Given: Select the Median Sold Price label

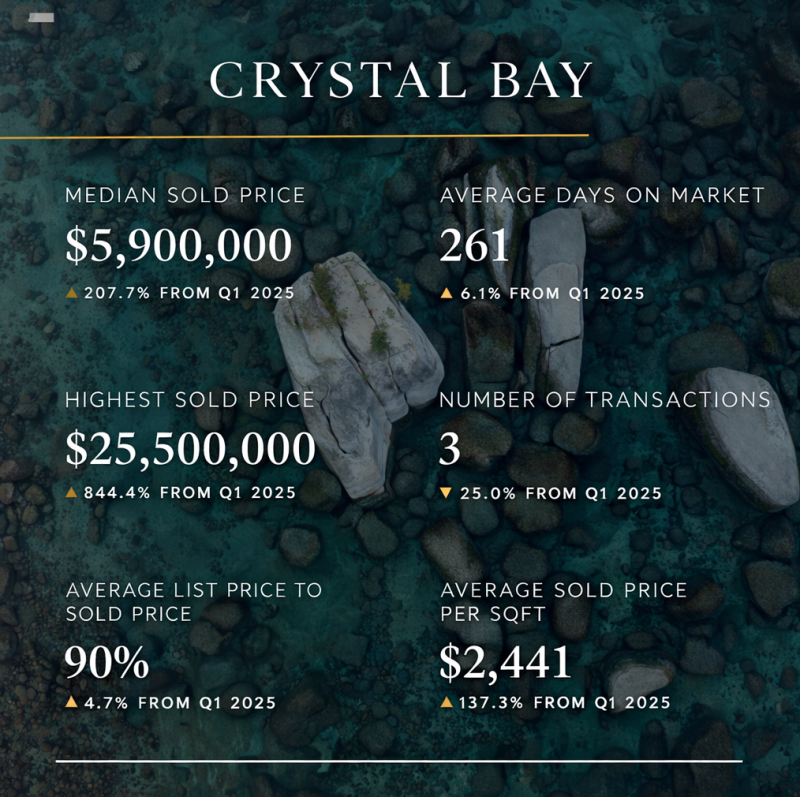Looking at the screenshot, I should 185,196.
